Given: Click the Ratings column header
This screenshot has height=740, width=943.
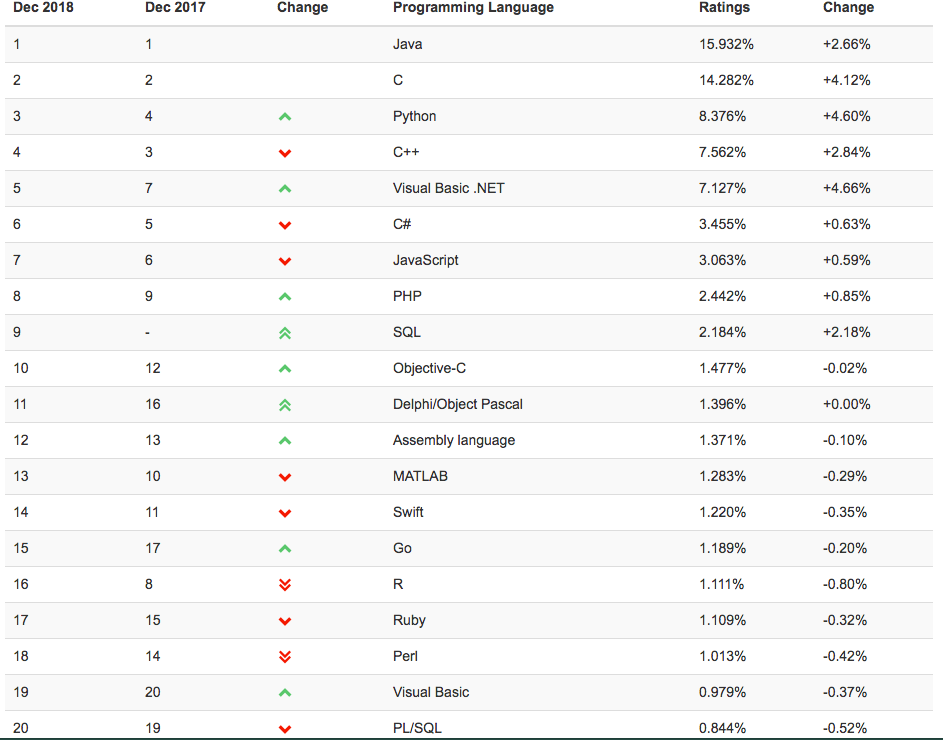Looking at the screenshot, I should pos(724,8).
